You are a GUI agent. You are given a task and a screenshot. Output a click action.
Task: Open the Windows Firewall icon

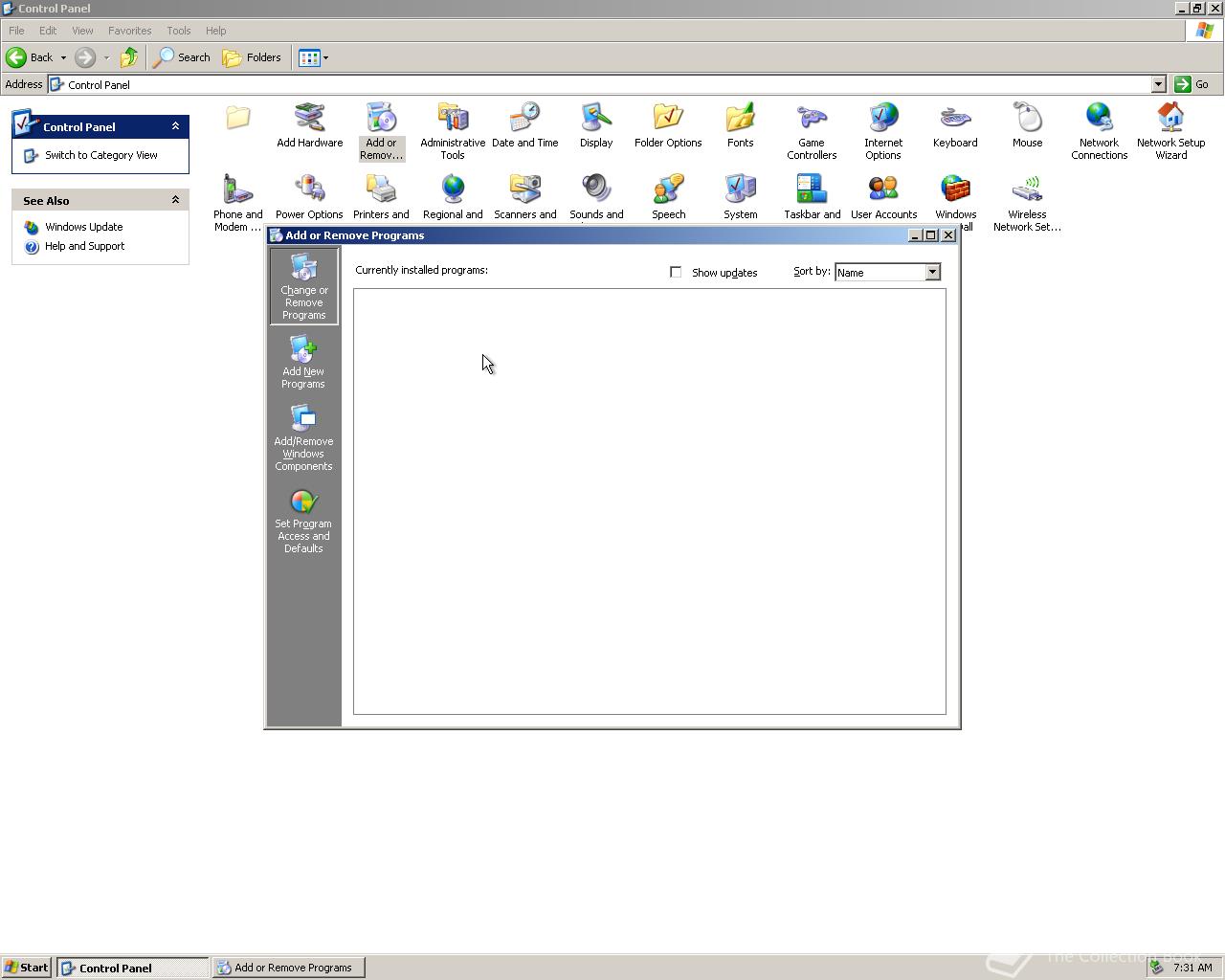pos(955,197)
